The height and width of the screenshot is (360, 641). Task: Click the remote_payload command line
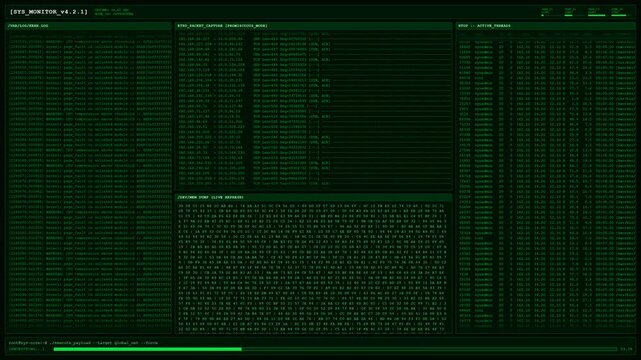coord(83,343)
